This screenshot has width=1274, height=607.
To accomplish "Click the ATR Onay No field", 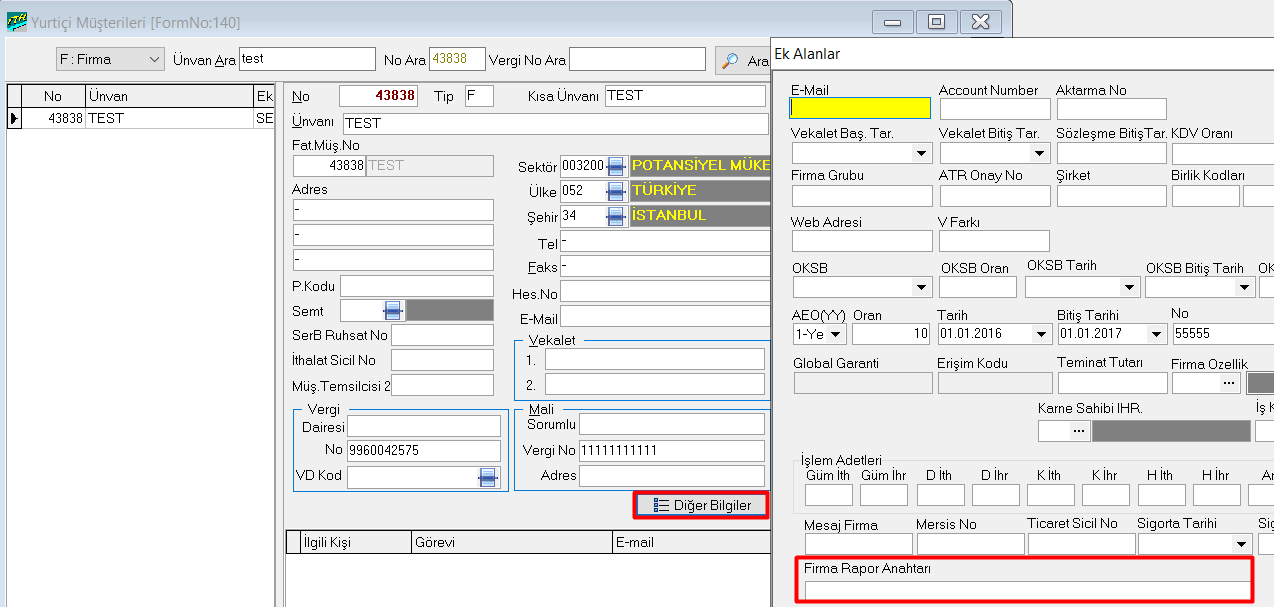I will pos(995,196).
